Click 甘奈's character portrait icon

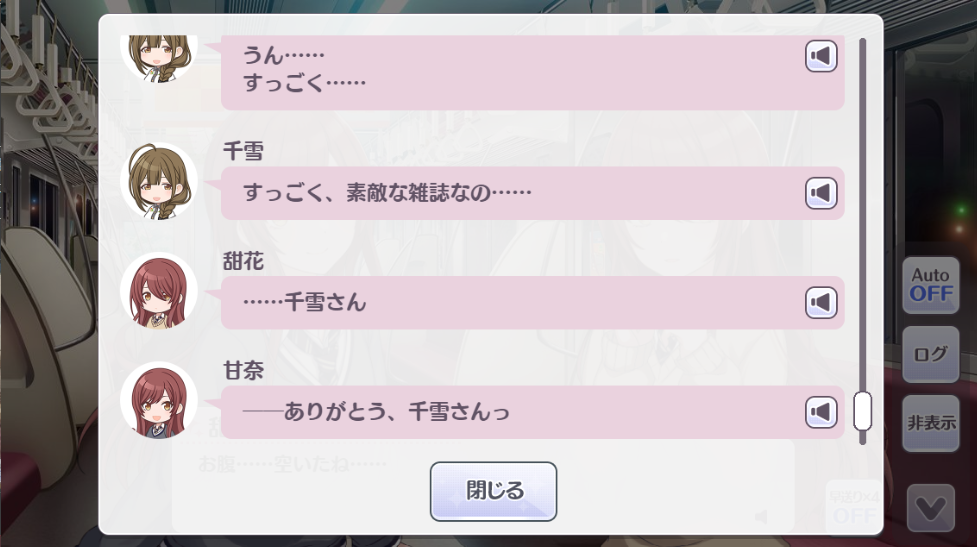(158, 400)
